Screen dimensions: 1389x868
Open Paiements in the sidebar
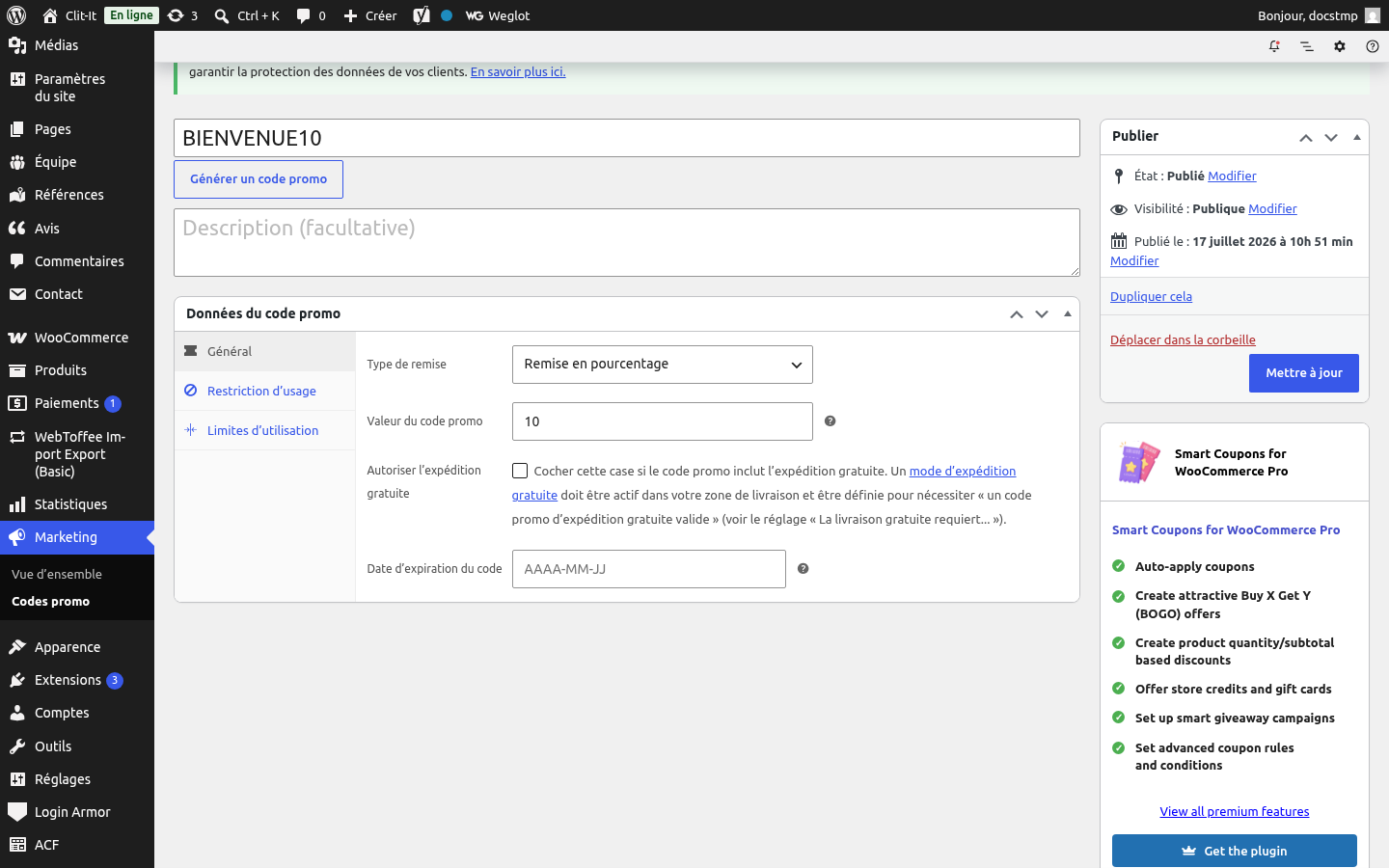coord(77,403)
